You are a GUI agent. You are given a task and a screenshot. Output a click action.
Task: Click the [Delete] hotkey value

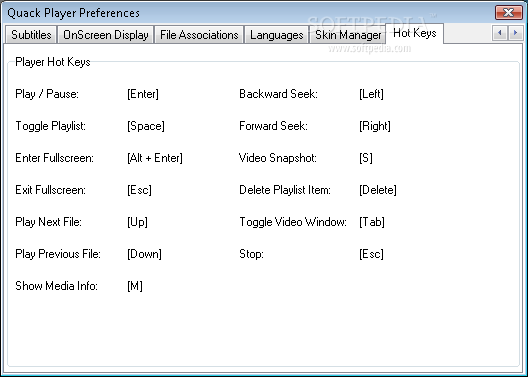(x=378, y=190)
